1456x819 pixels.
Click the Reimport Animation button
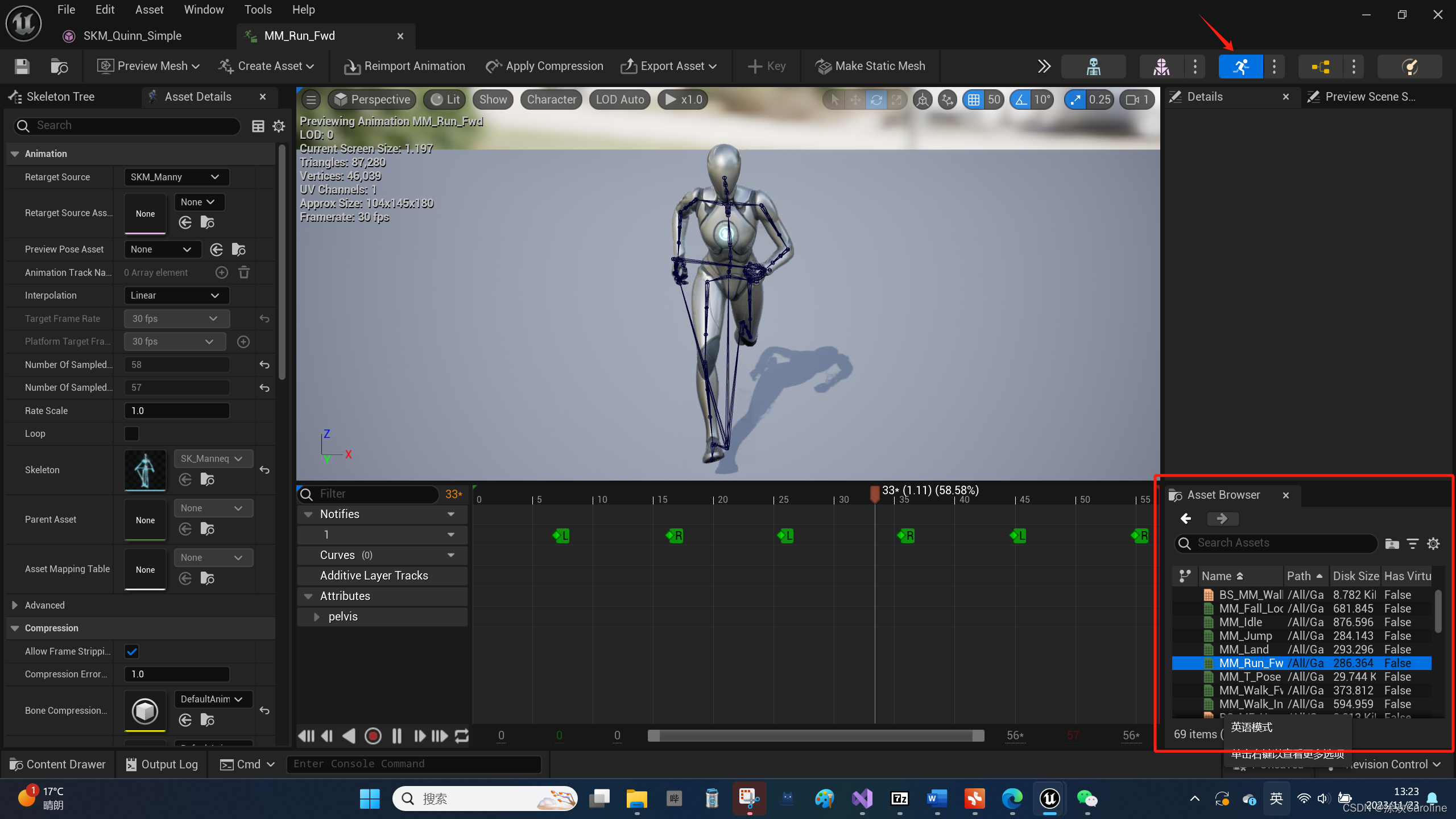(x=404, y=67)
